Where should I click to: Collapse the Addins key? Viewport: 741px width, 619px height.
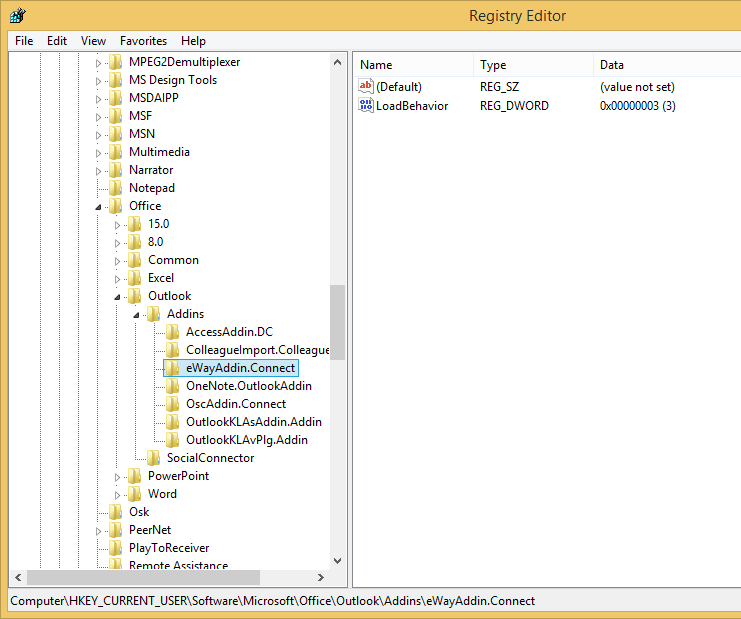click(136, 315)
